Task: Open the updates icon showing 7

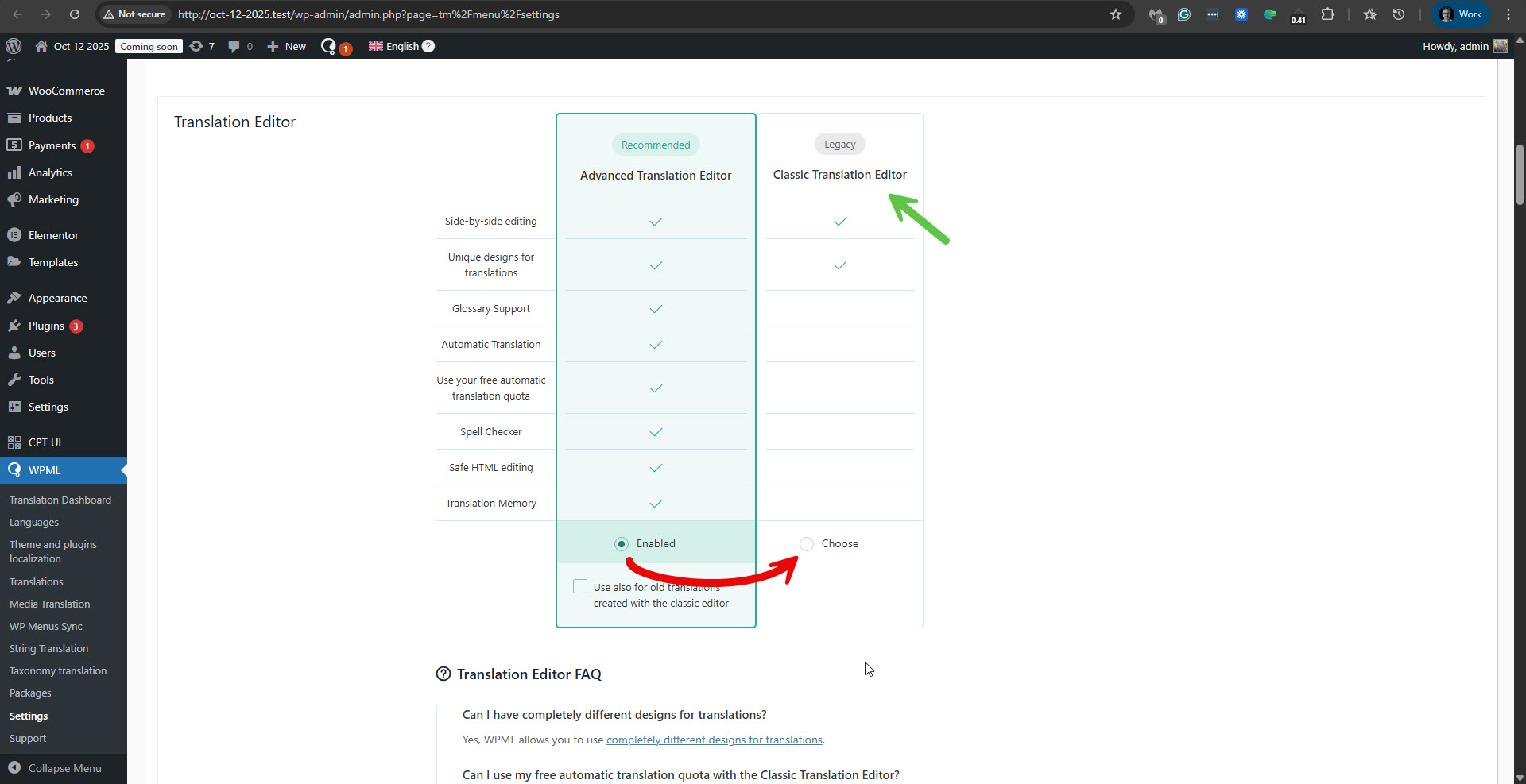Action: [202, 46]
